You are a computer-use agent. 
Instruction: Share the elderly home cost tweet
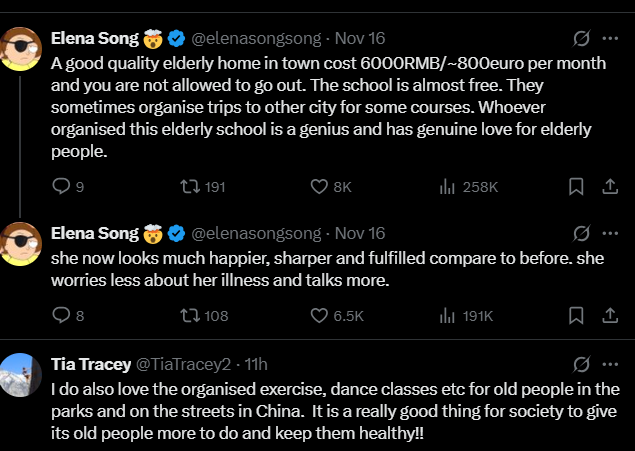coord(609,186)
